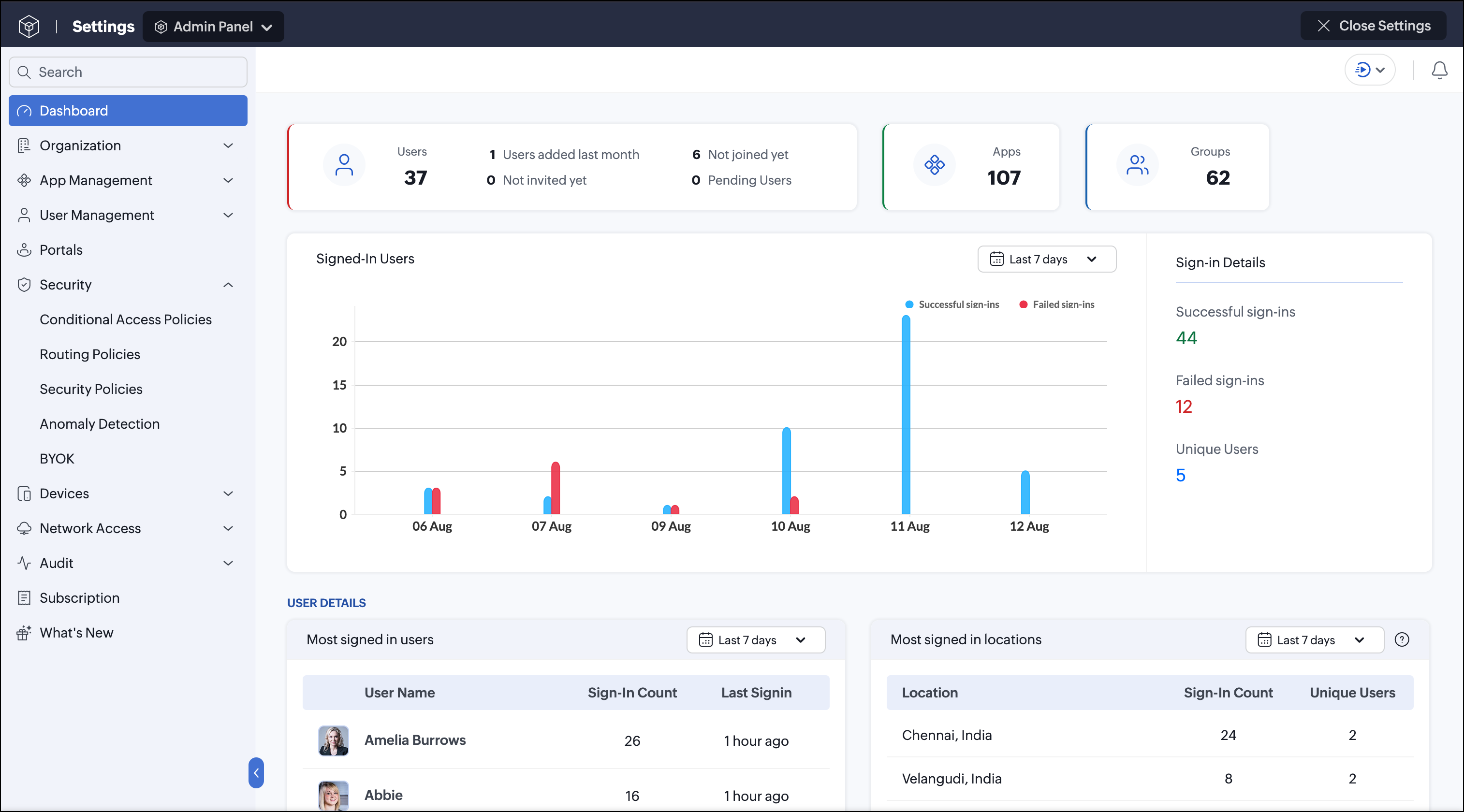This screenshot has width=1464, height=812.
Task: Click the 11 Aug successful sign-ins bar
Action: [x=906, y=415]
